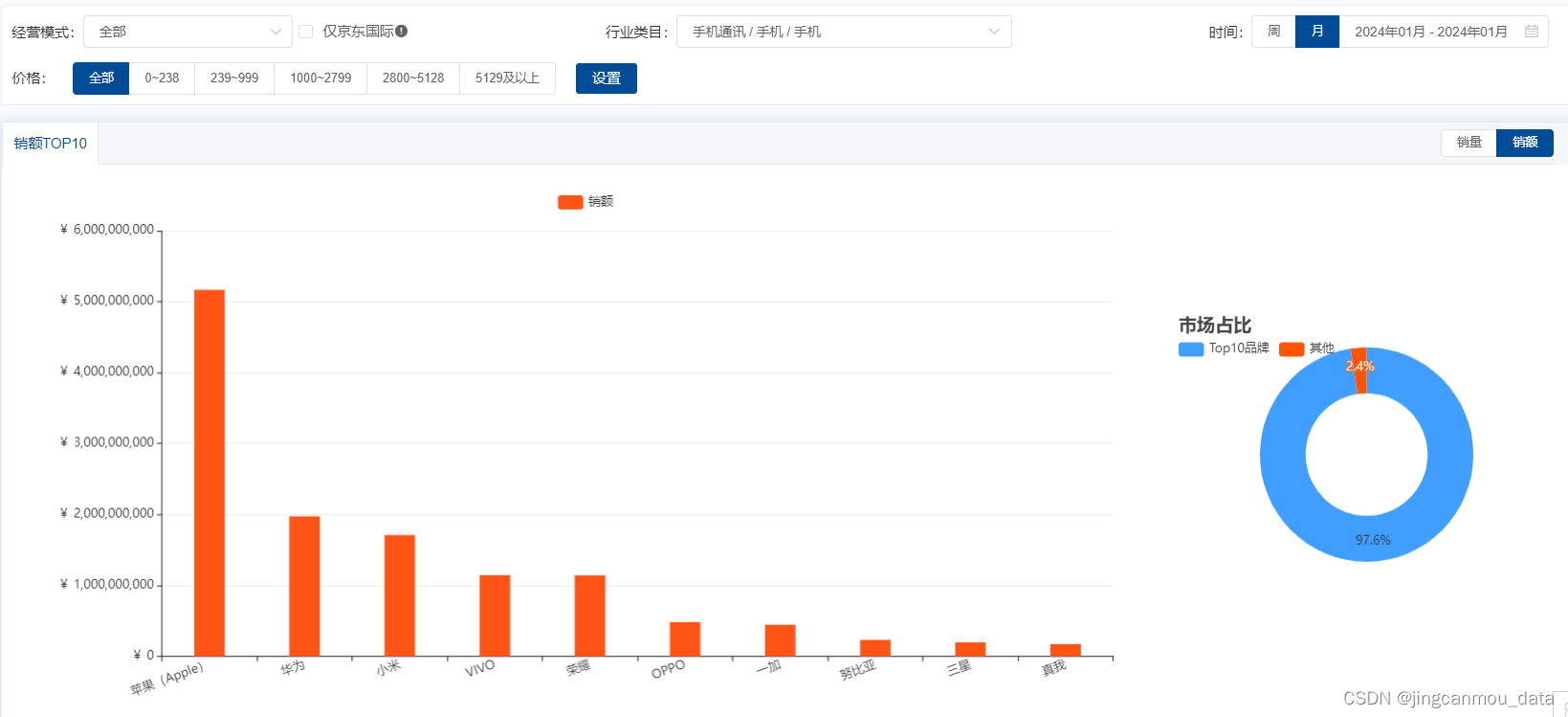The height and width of the screenshot is (717, 1568).
Task: Select the 1000~2799 price range
Action: pyautogui.click(x=320, y=78)
